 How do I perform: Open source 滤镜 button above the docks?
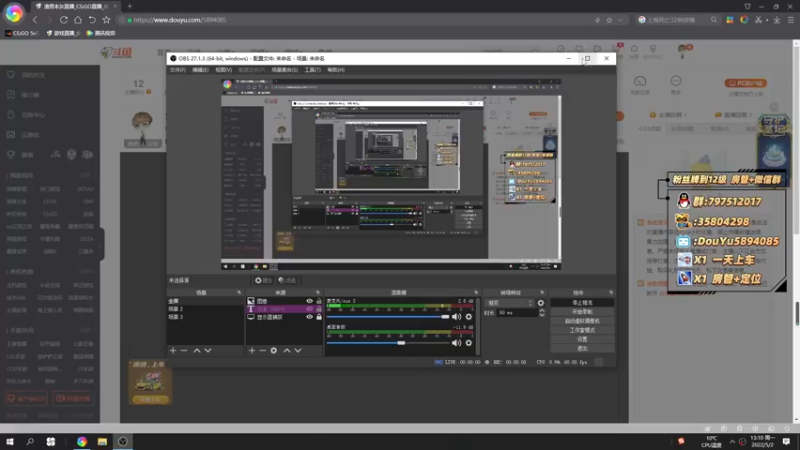[x=287, y=280]
